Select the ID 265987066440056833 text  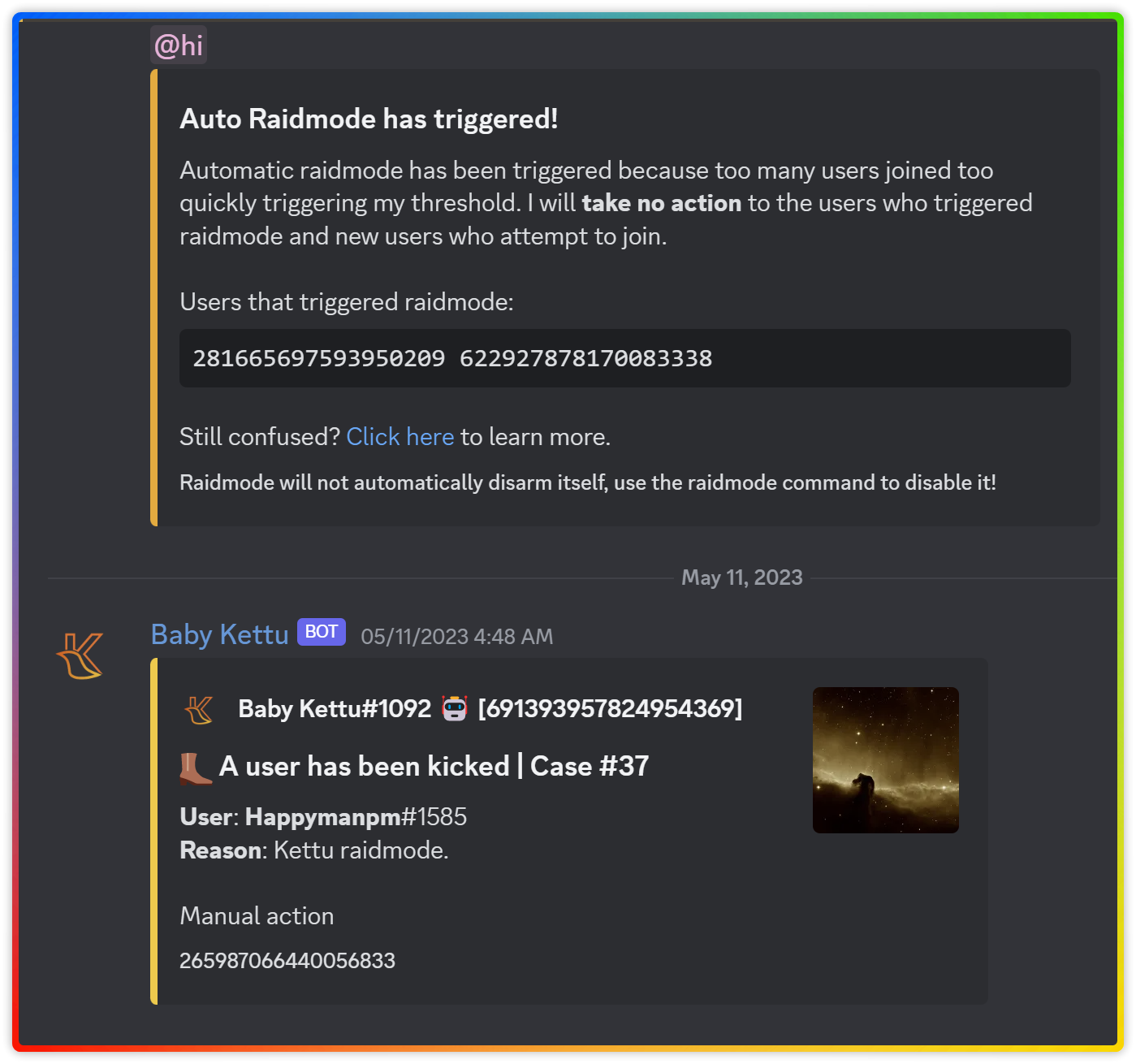[x=287, y=960]
